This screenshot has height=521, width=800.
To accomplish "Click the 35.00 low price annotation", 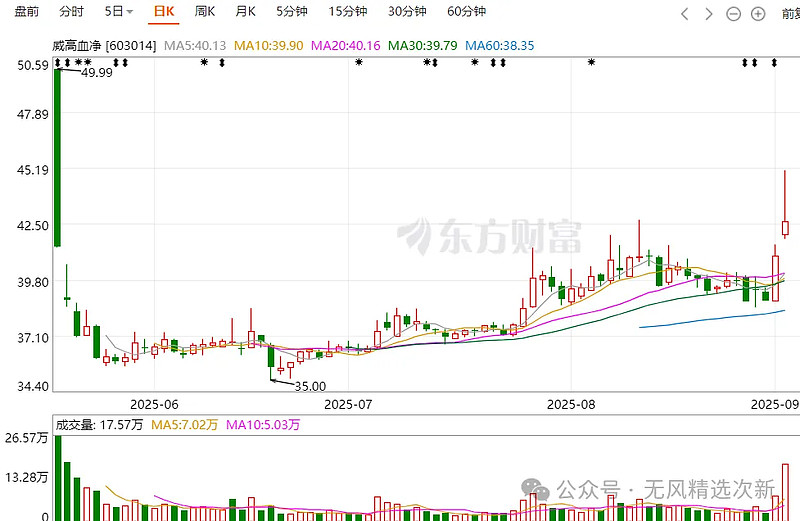I will tap(309, 385).
